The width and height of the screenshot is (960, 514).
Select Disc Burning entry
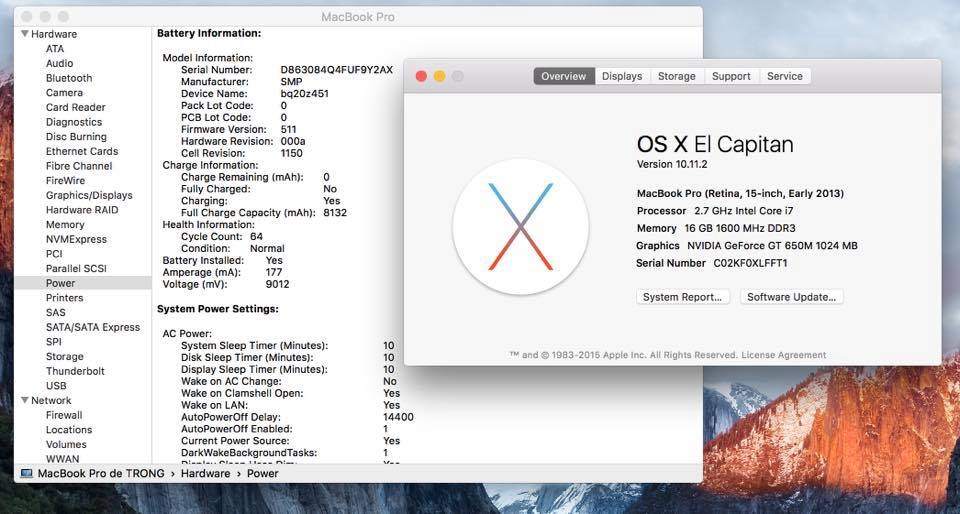point(76,136)
